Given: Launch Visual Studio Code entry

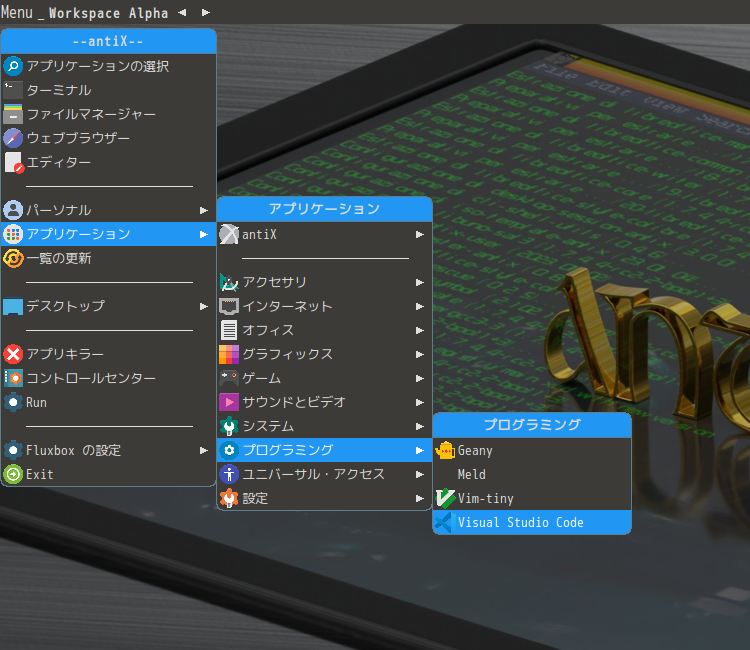Looking at the screenshot, I should point(532,522).
